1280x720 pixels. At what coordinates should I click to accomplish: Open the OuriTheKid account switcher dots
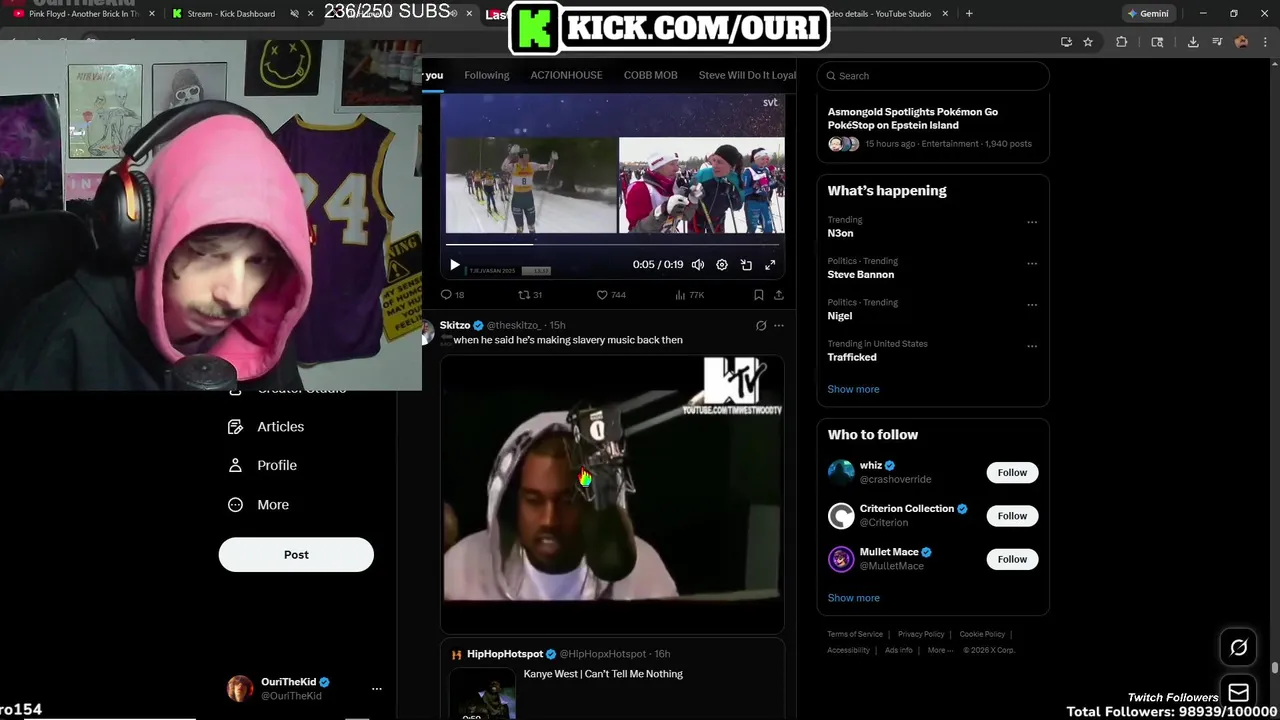pos(377,689)
